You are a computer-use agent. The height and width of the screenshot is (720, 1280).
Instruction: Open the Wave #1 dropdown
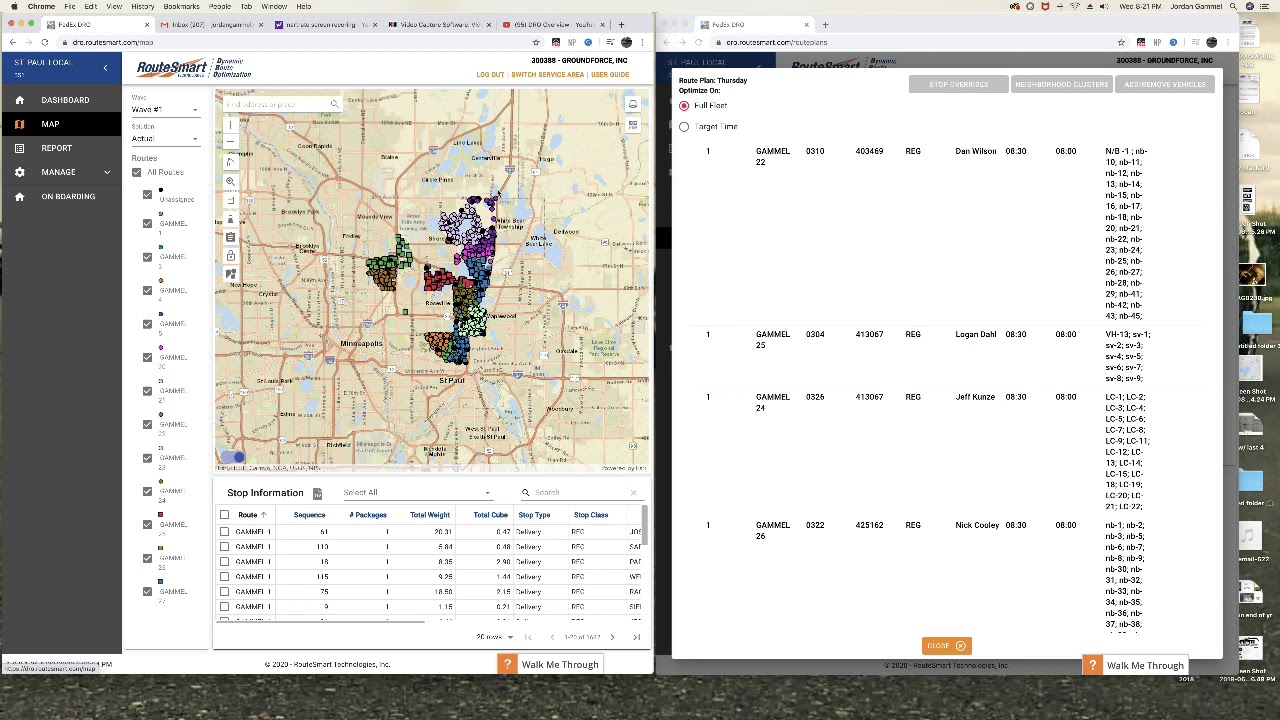[x=165, y=110]
